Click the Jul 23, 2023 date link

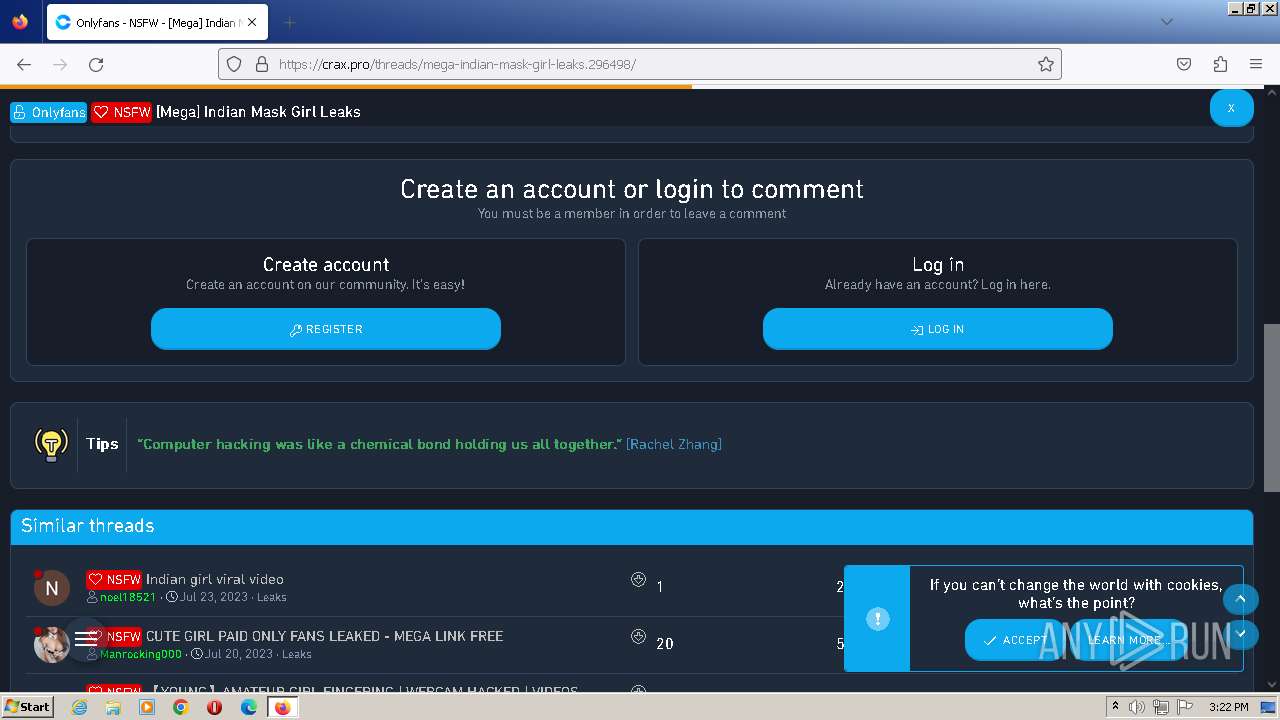[x=213, y=597]
